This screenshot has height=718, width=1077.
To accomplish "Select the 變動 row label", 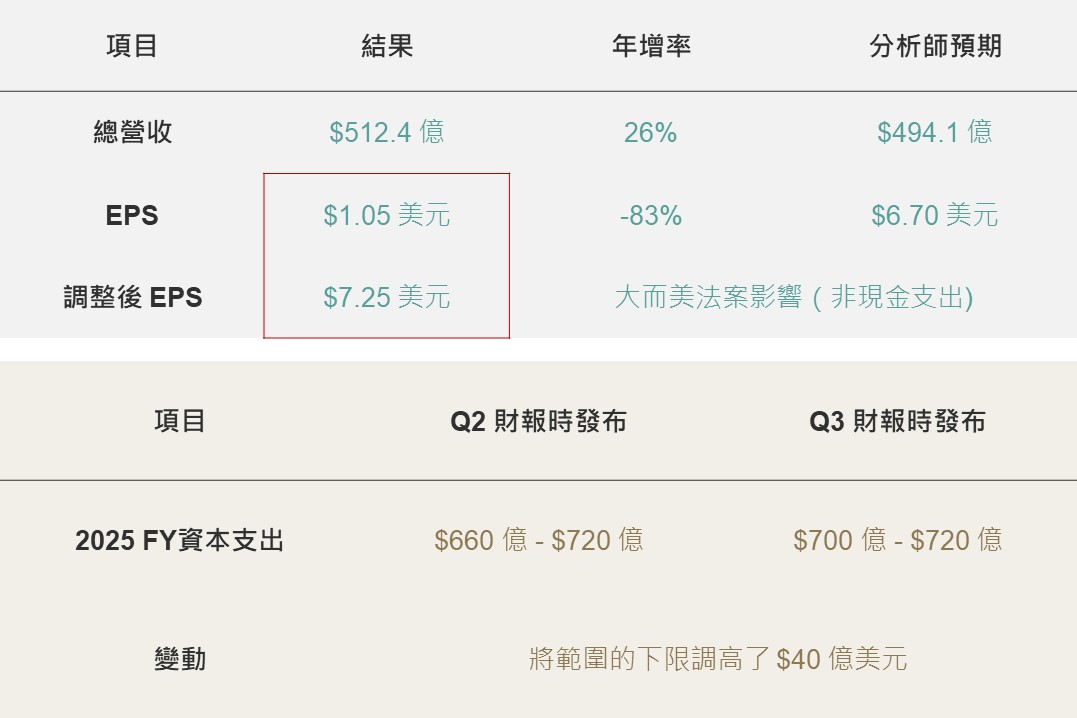I will point(180,659).
